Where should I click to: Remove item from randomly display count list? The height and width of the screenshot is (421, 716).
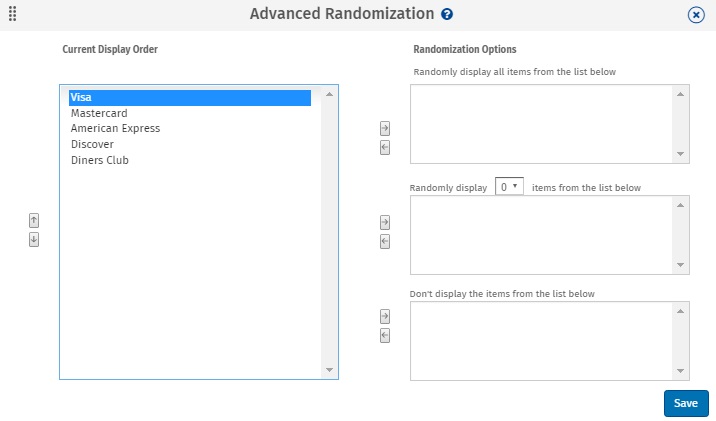pos(385,241)
